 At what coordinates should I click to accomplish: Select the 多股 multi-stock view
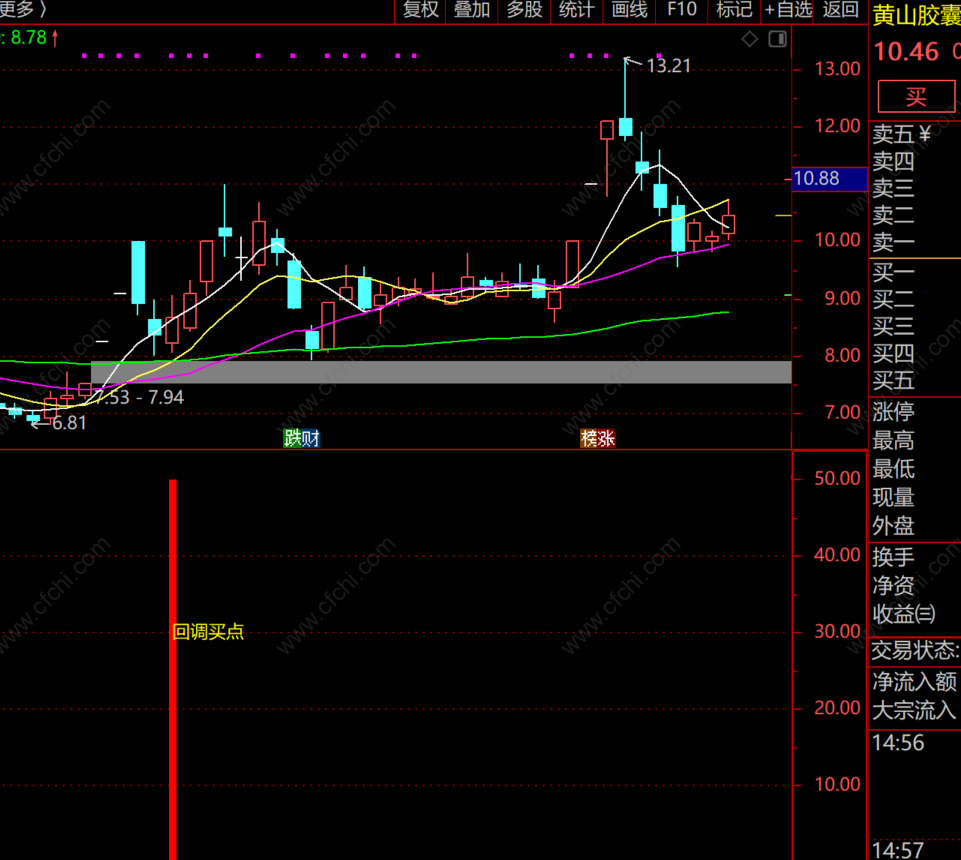tap(524, 10)
